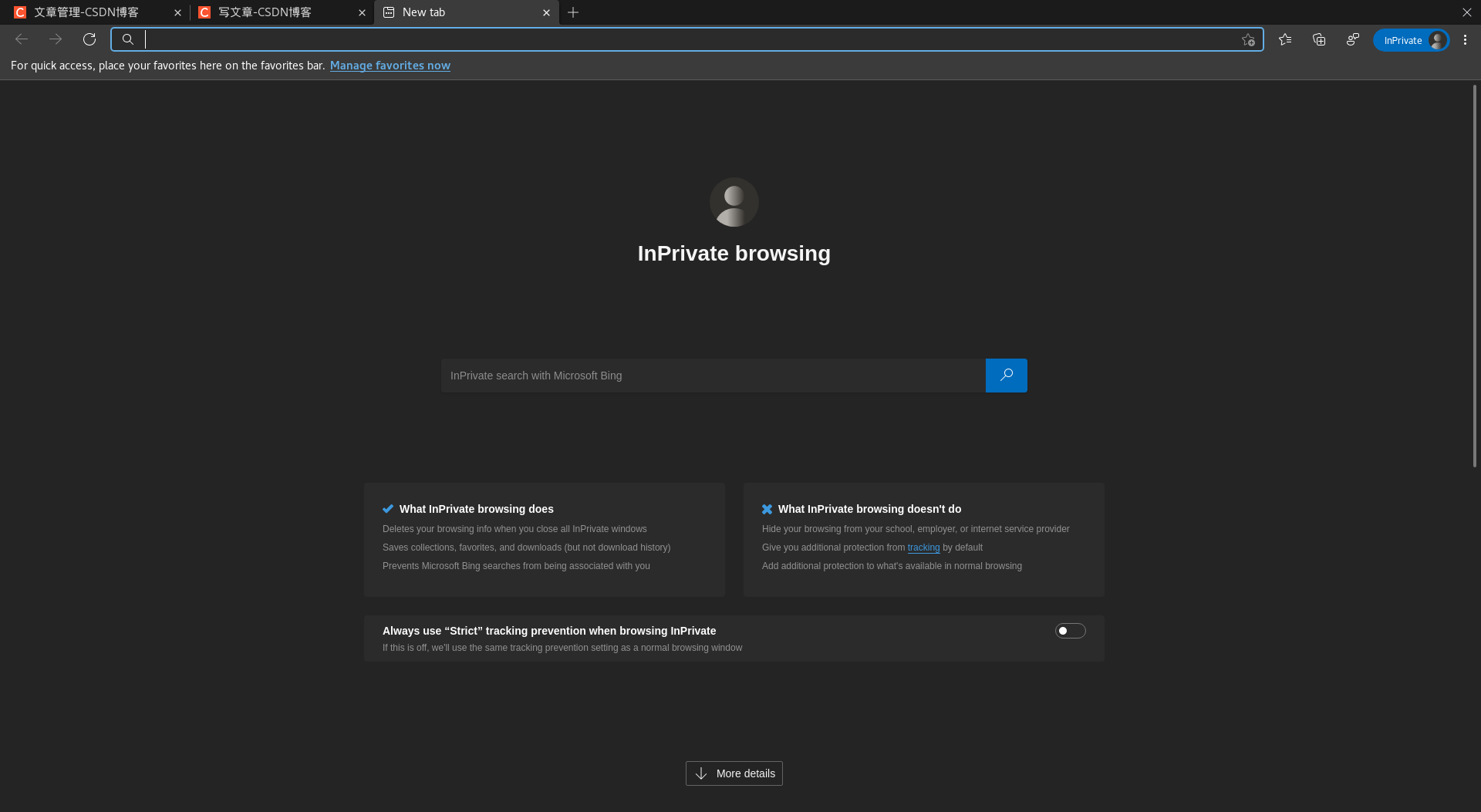Click the Manage favorites now link
Image resolution: width=1481 pixels, height=812 pixels.
point(390,66)
